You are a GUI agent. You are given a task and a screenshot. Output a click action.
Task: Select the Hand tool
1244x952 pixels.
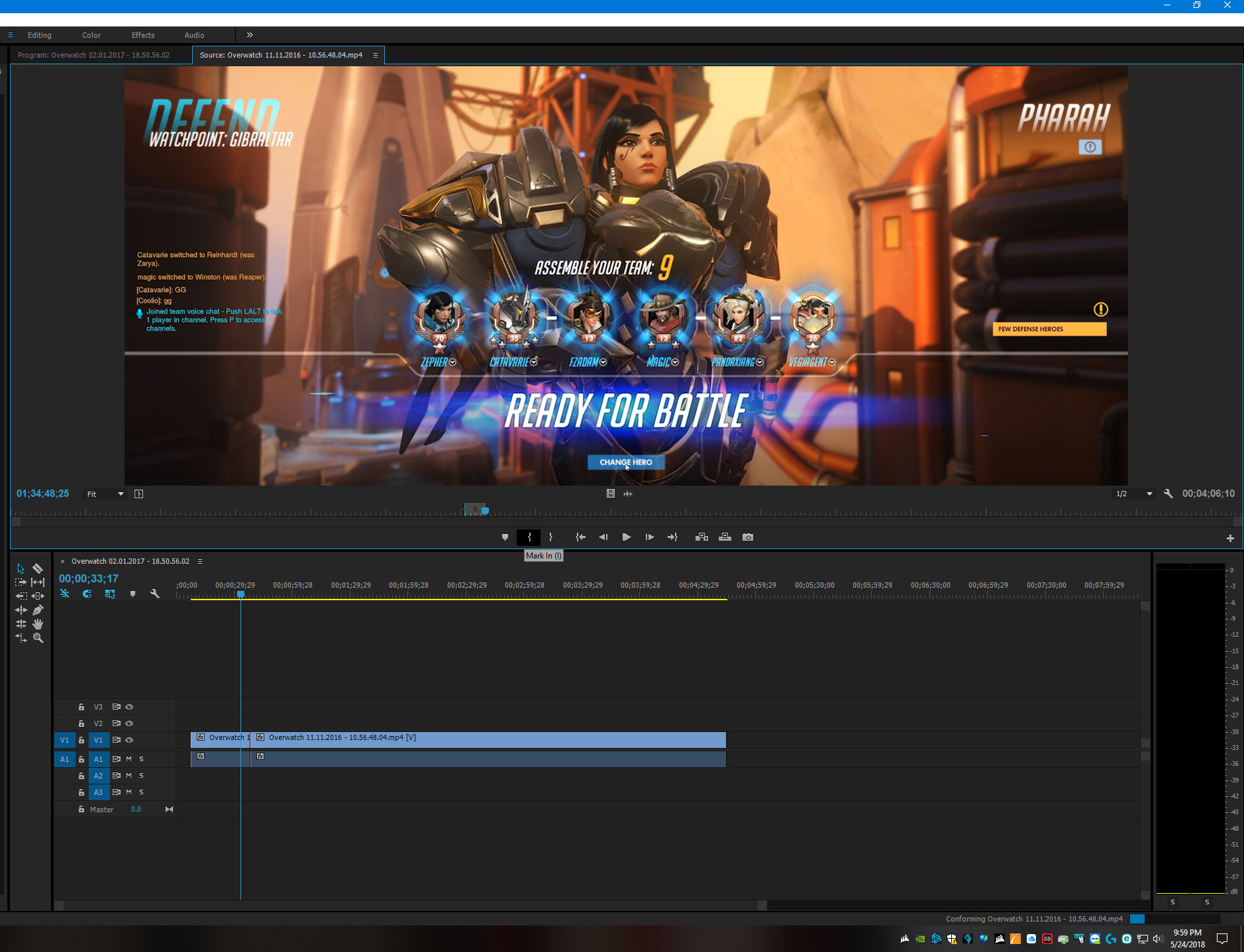pos(38,624)
